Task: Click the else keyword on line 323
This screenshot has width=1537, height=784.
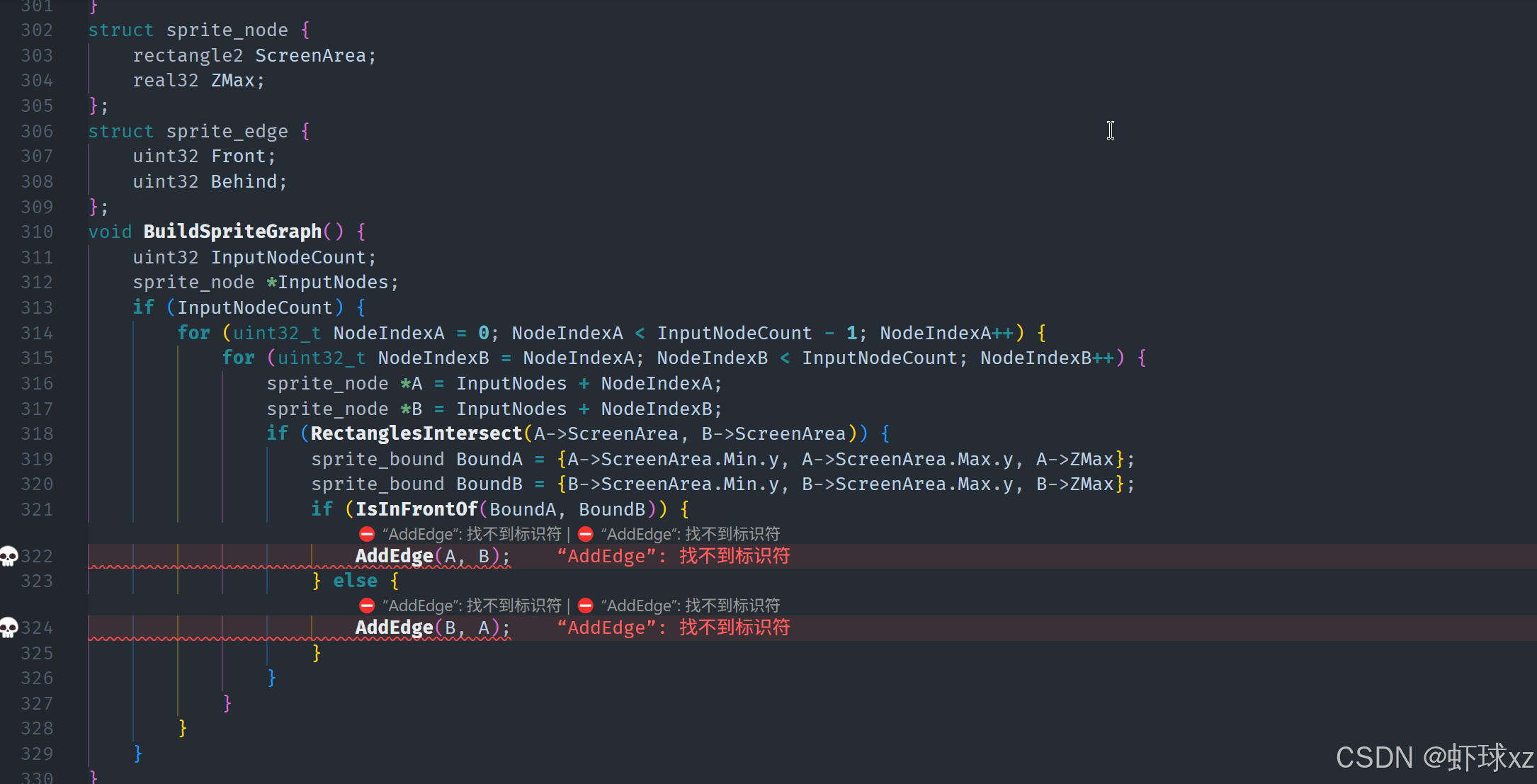Action: [x=355, y=581]
